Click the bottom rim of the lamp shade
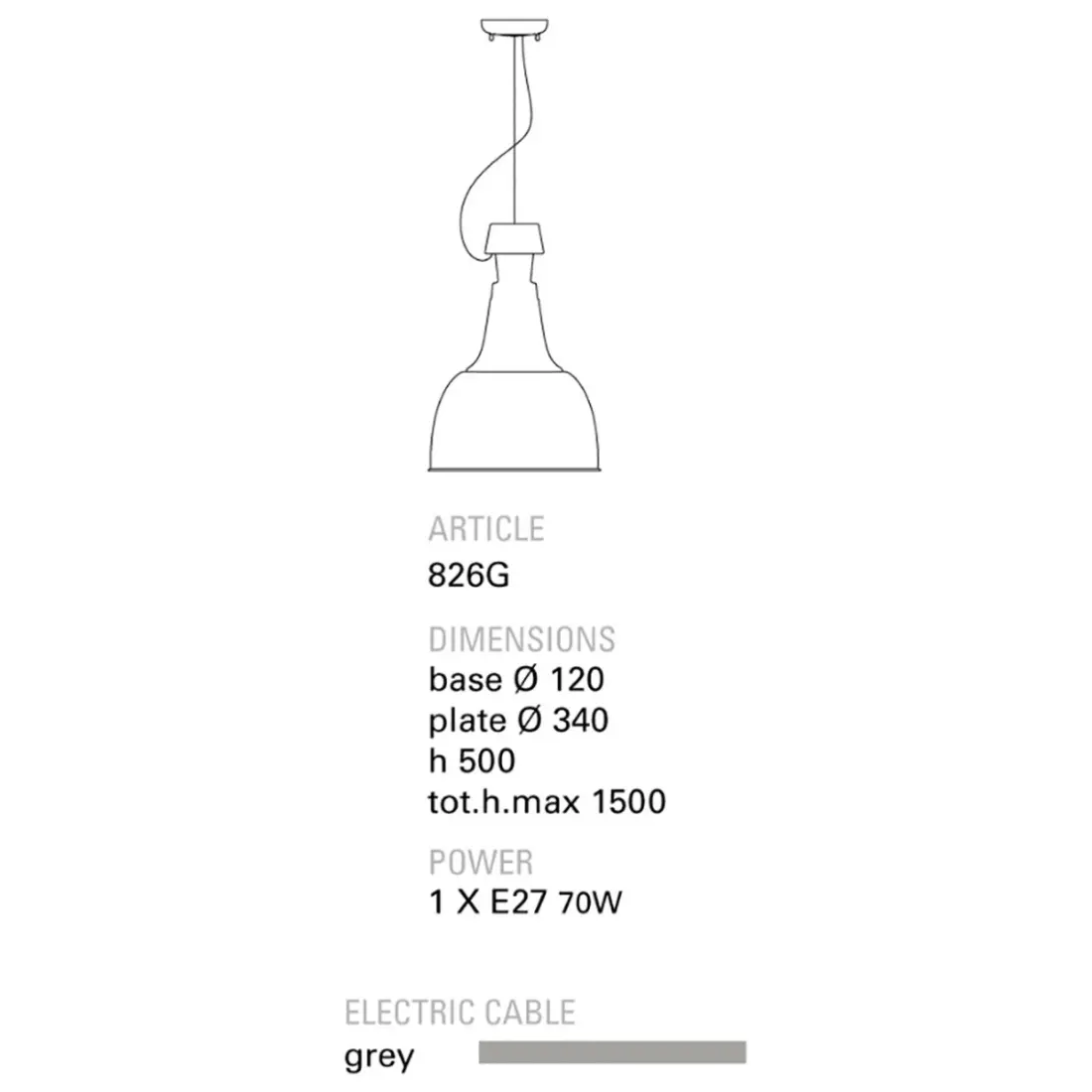This screenshot has width=1092, height=1092. click(513, 468)
